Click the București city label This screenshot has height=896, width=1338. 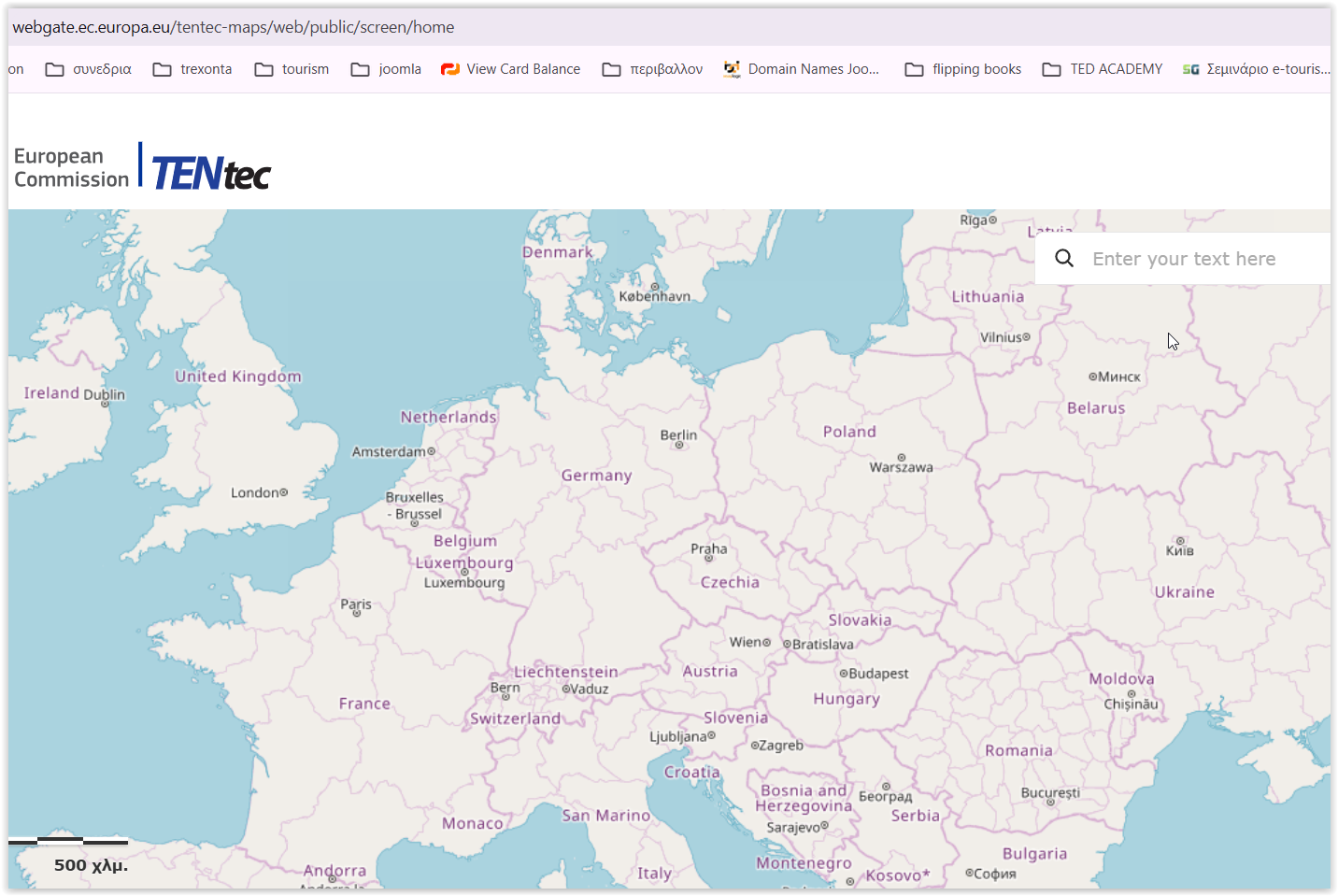point(1050,793)
